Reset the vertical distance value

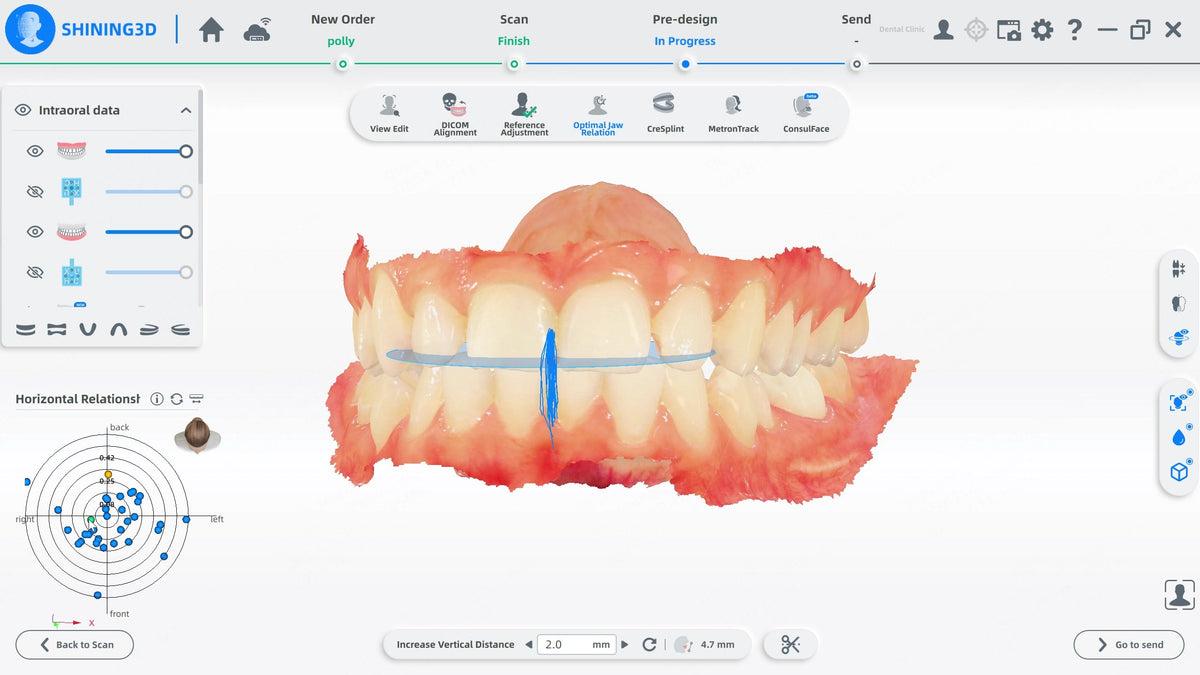point(649,645)
